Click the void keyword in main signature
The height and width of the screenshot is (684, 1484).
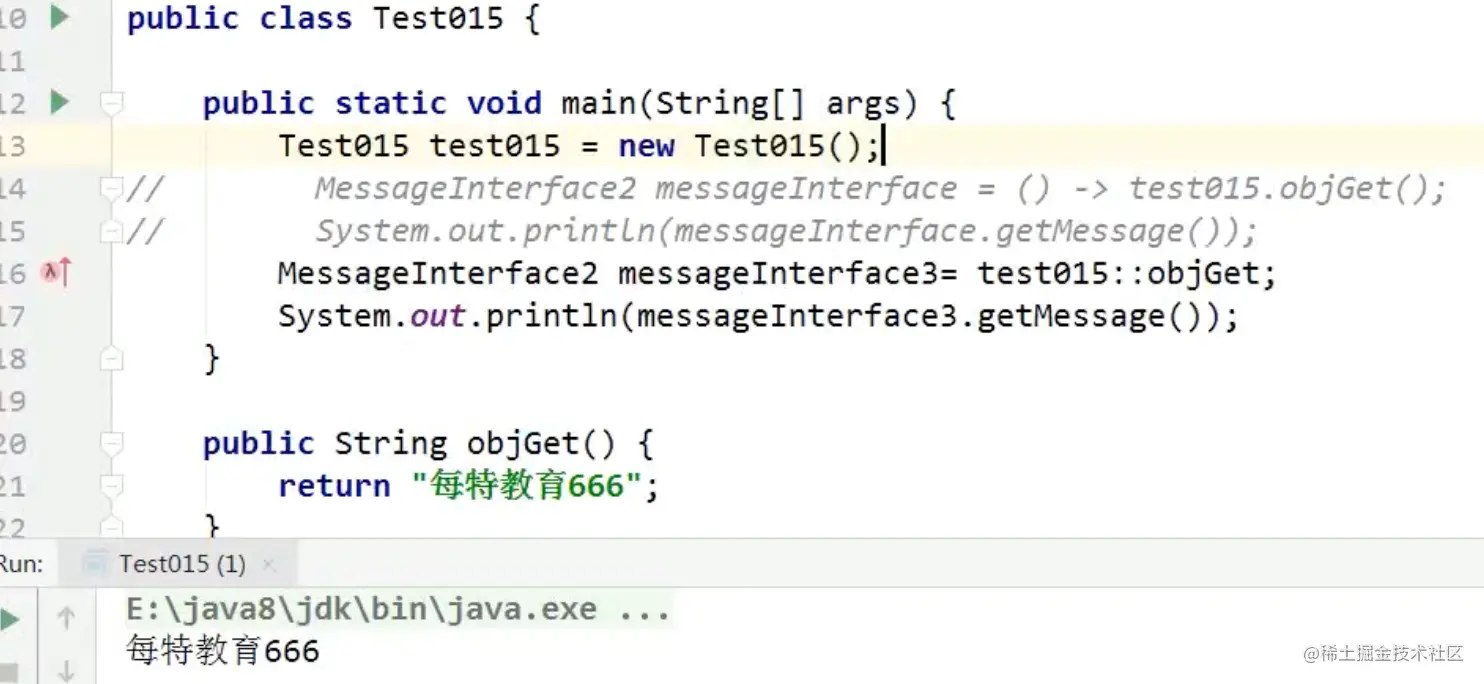point(504,103)
